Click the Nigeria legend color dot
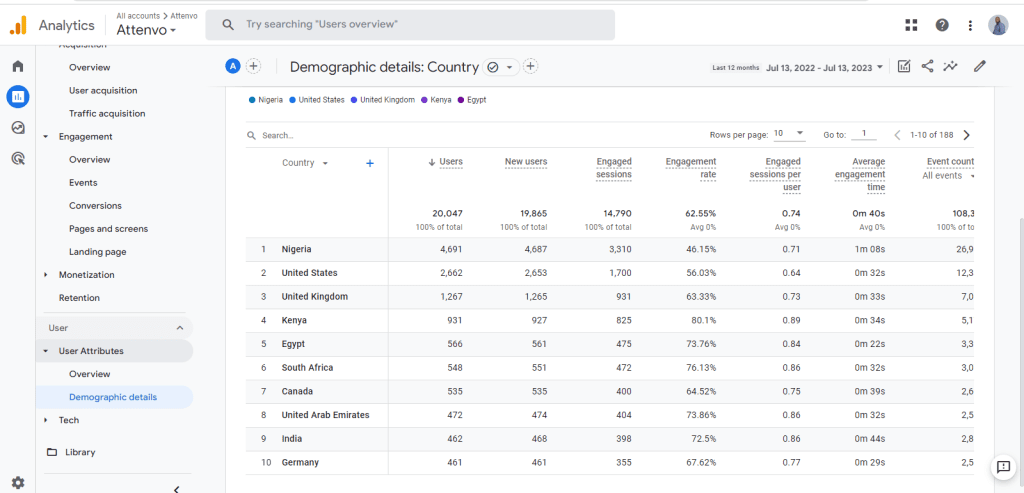Viewport: 1024px width, 493px height. [x=252, y=100]
